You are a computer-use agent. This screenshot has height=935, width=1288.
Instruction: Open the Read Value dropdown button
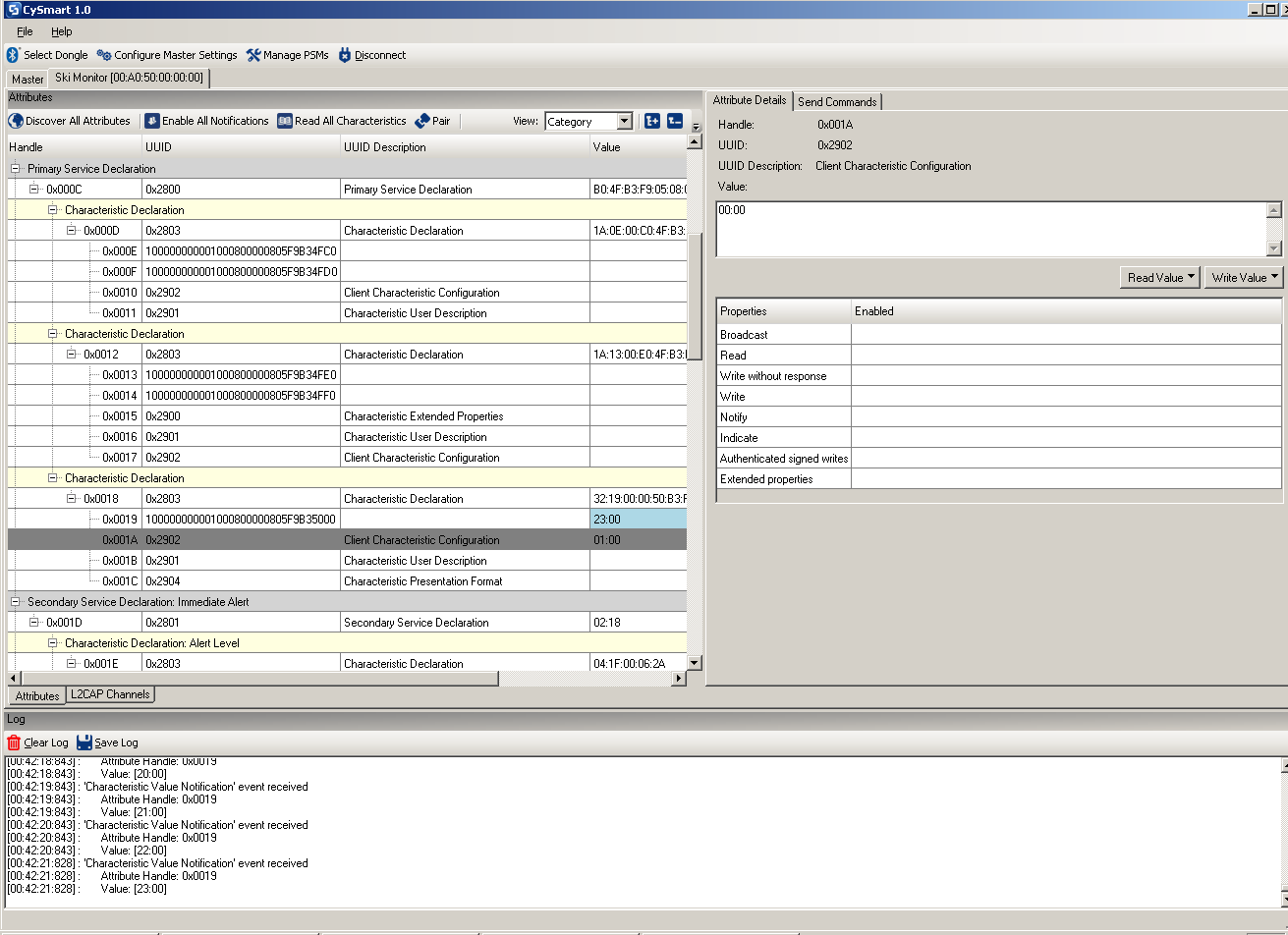coord(1160,277)
